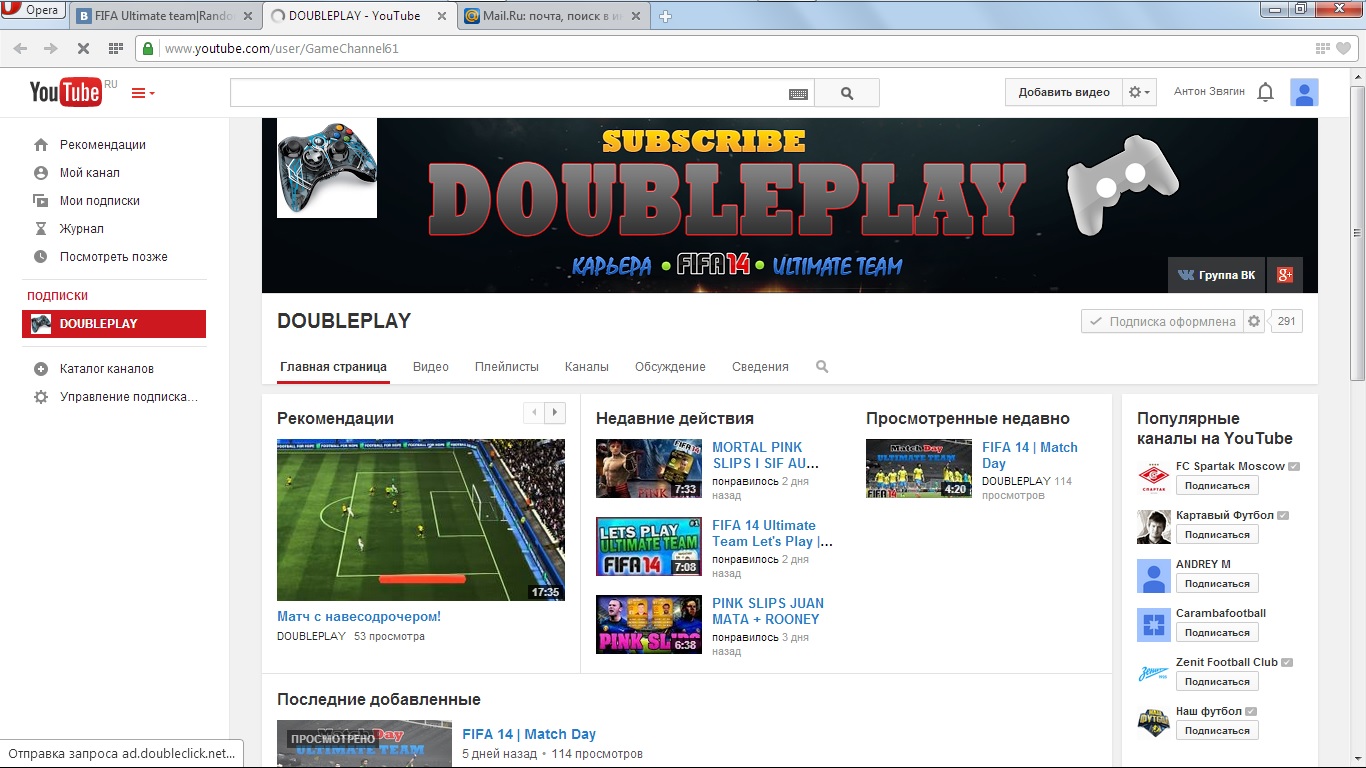Subscribe to Картавый Футбол
The width and height of the screenshot is (1366, 768).
[x=1217, y=535]
